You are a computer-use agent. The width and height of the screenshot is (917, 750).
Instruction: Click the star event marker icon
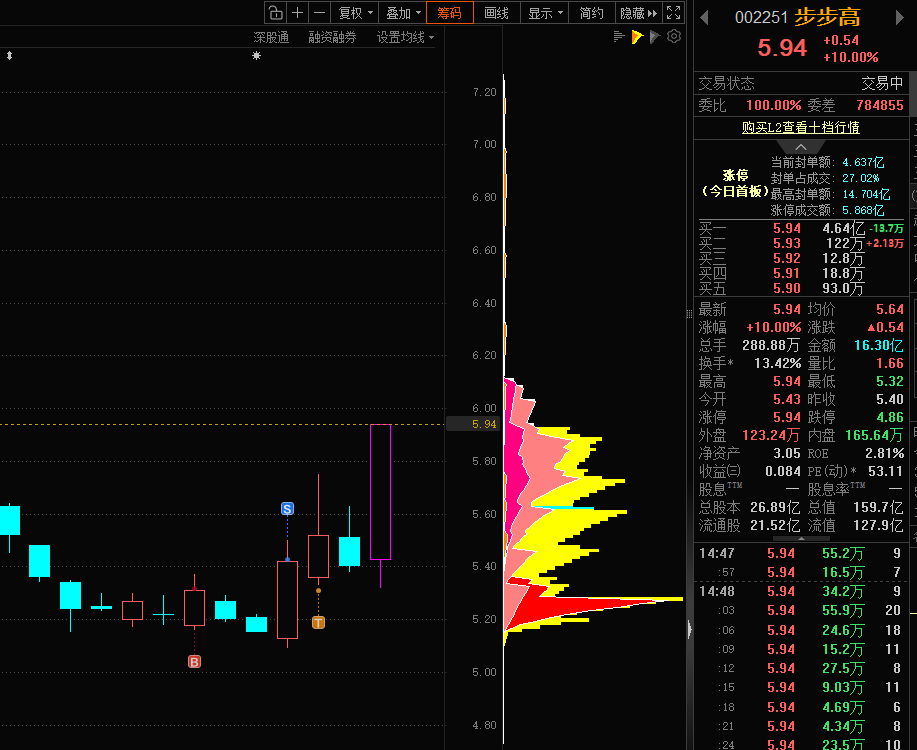point(256,56)
